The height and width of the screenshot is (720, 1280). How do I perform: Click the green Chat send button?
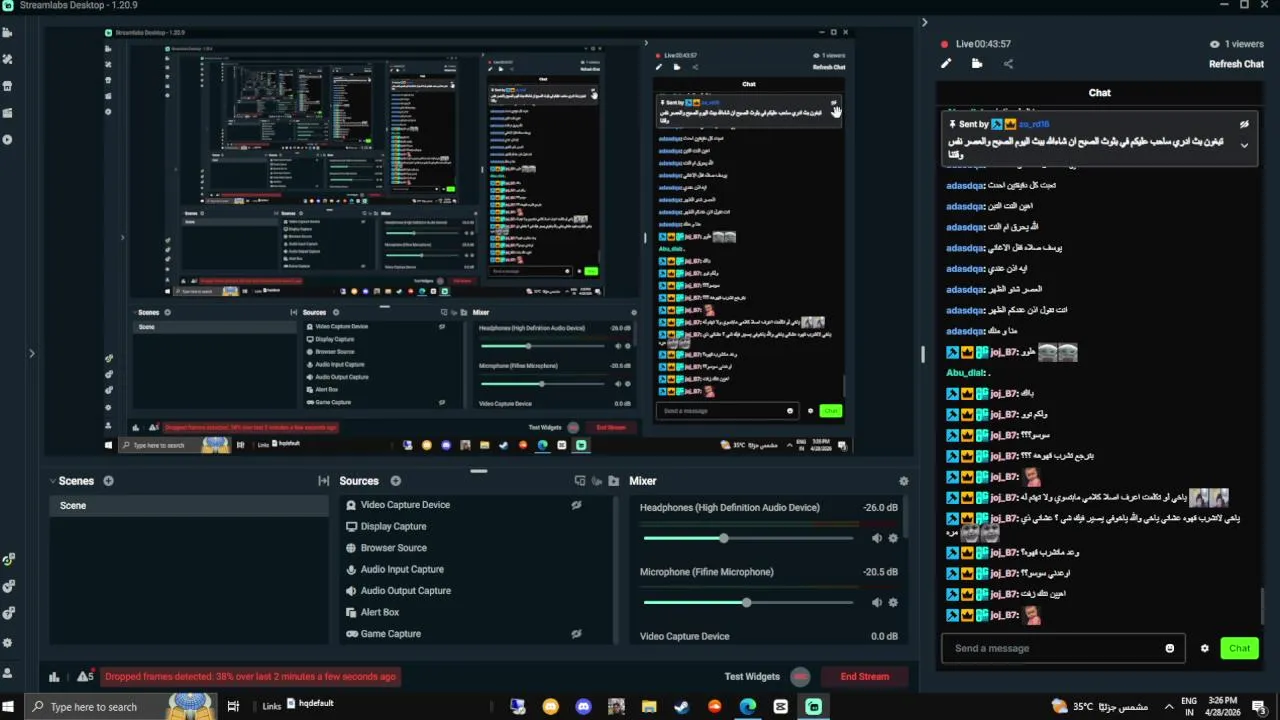tap(1239, 648)
